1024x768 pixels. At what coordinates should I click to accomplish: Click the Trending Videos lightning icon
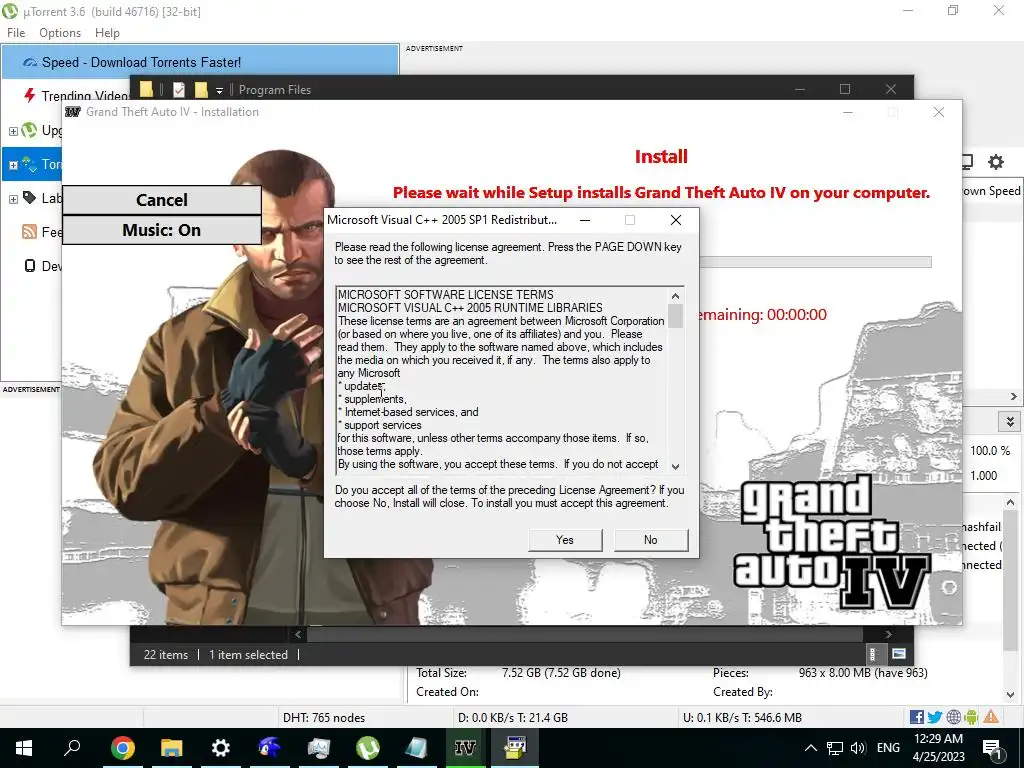29,95
